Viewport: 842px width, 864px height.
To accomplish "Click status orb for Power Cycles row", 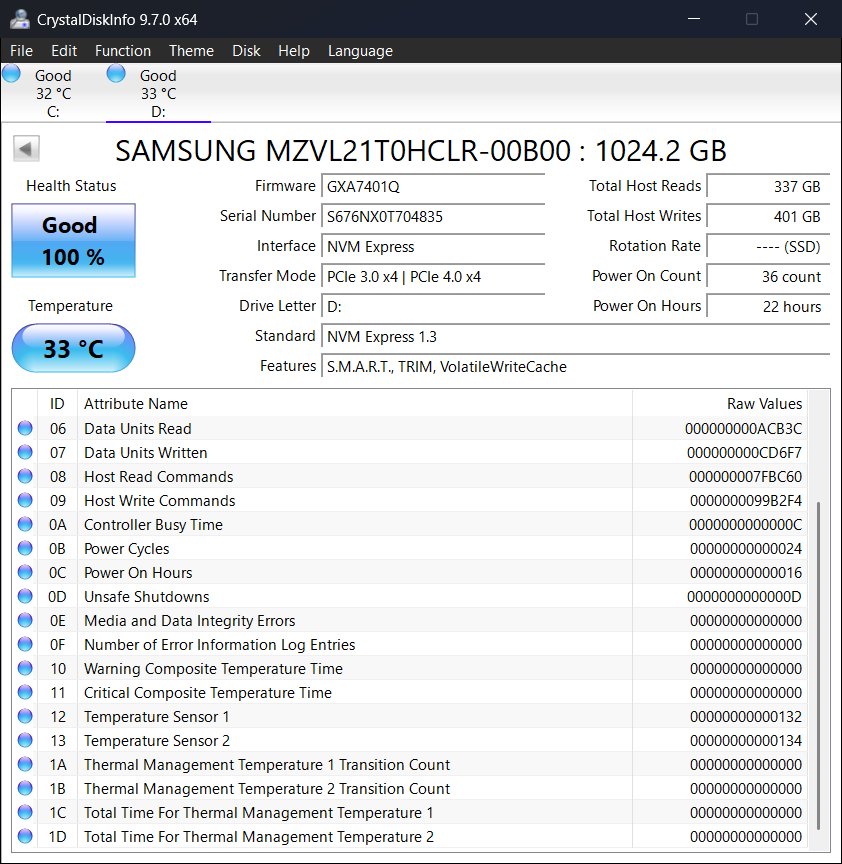I will point(25,549).
